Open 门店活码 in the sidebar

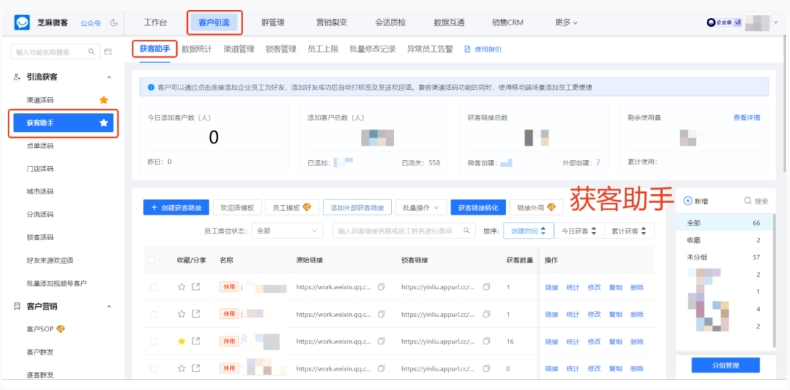click(x=40, y=168)
